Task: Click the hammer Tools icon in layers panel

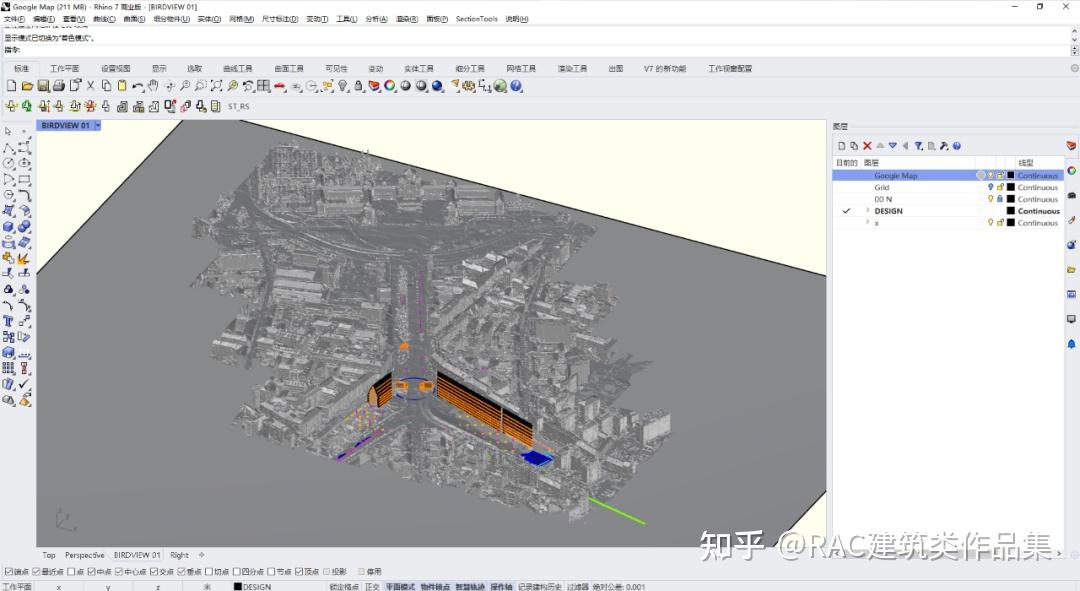Action: click(944, 146)
